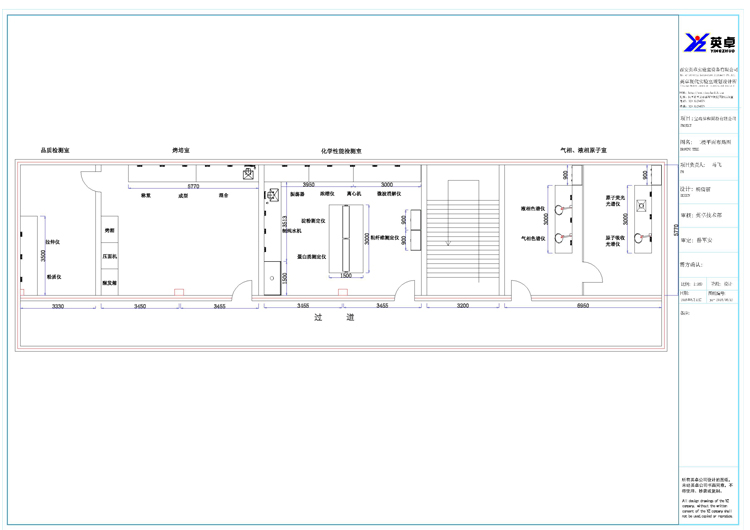Select the sink symbol in the baking room
The image size is (750, 530).
tap(247, 173)
